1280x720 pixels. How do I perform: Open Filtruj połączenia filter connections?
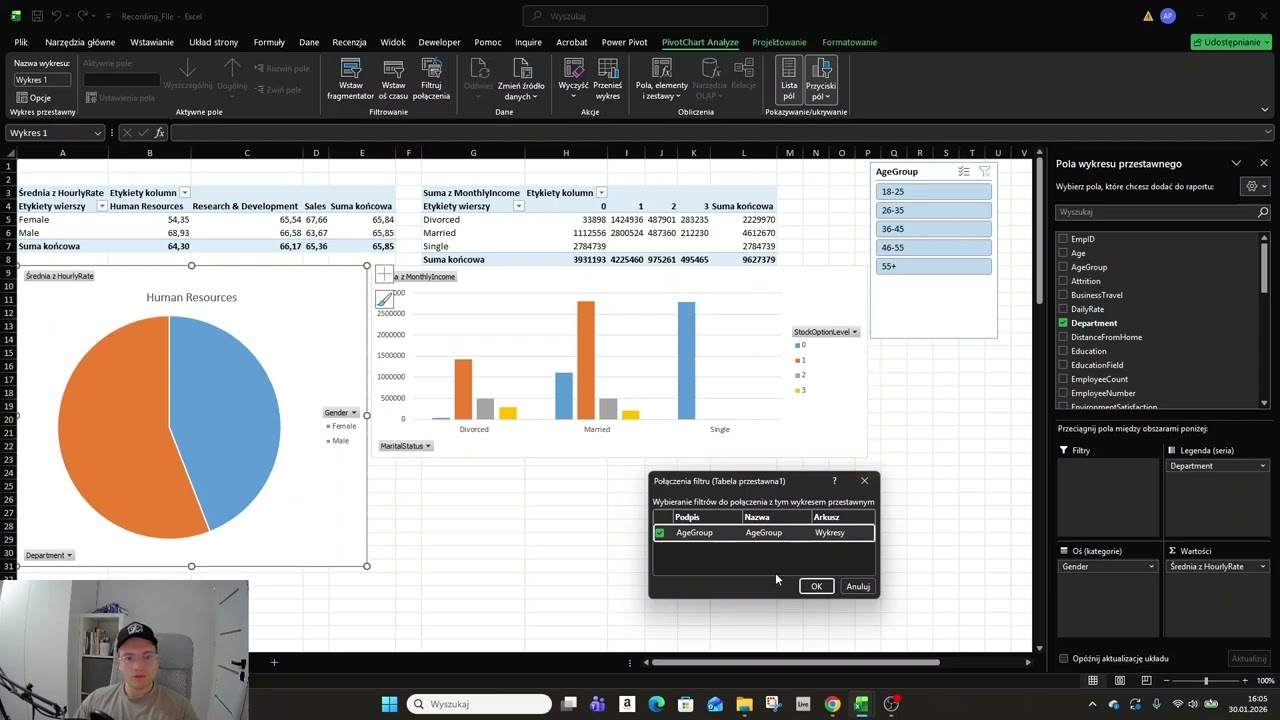click(x=431, y=79)
